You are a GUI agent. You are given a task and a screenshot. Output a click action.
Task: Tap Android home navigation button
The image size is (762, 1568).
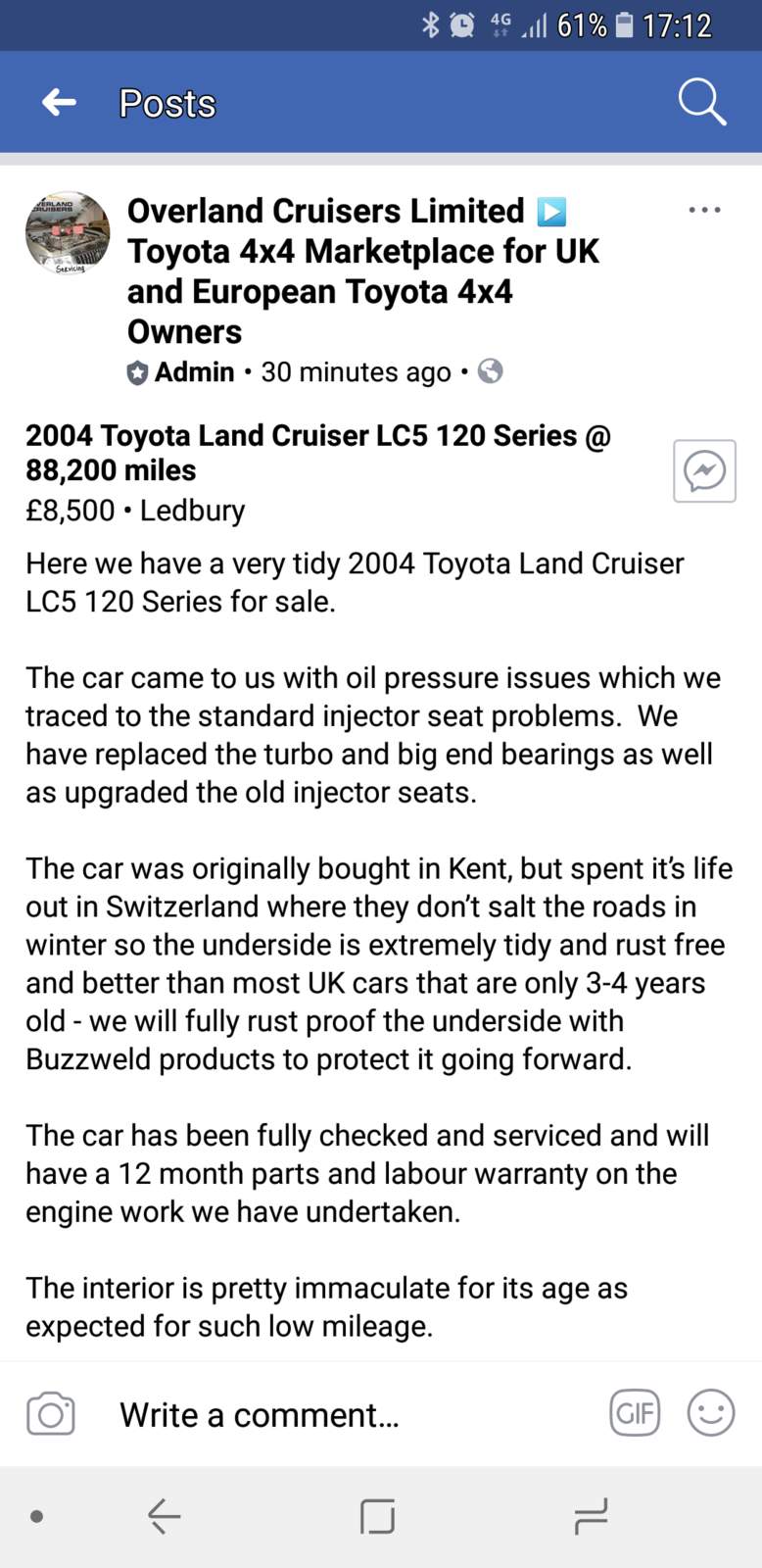coord(377,1516)
